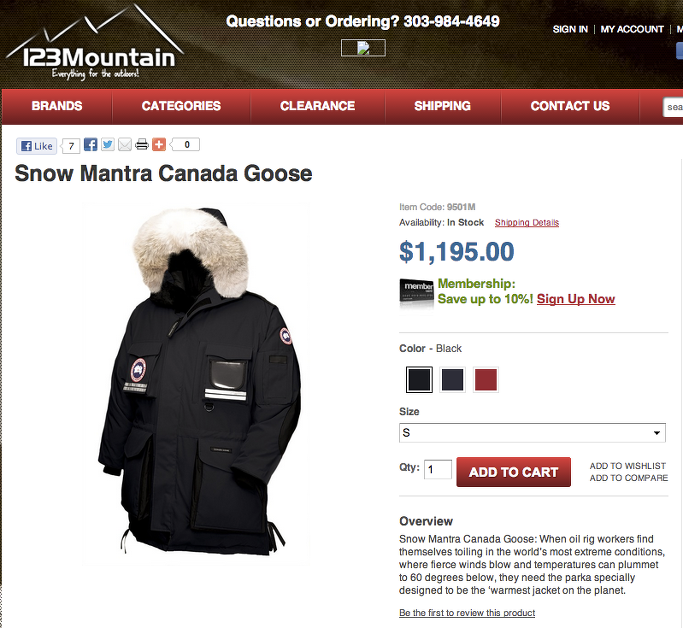Click the member card icon
The height and width of the screenshot is (628, 683).
(416, 291)
